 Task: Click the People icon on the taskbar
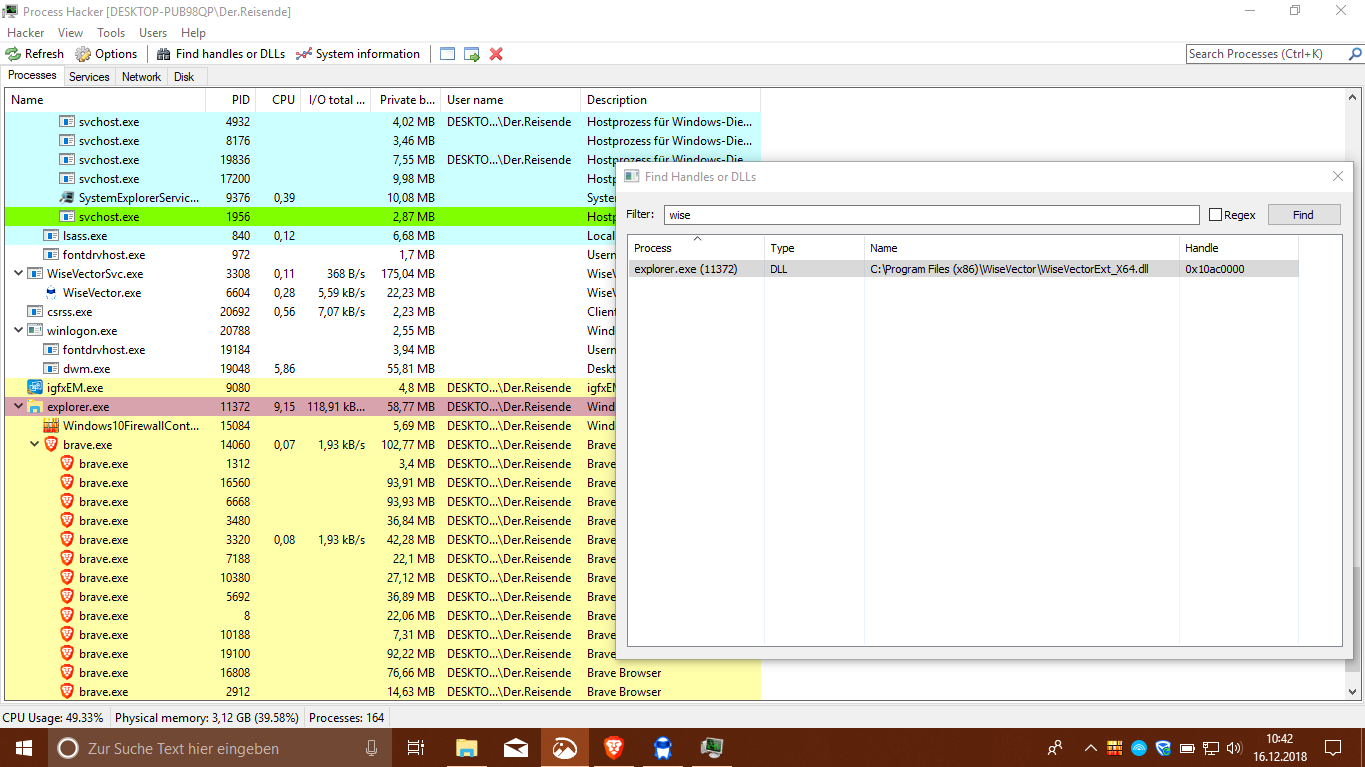tap(1055, 748)
